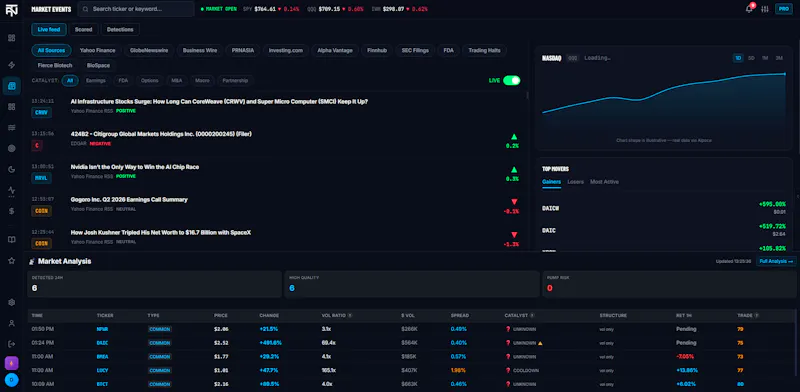The width and height of the screenshot is (800, 392).
Task: Click the PRO badge
Action: click(x=783, y=9)
